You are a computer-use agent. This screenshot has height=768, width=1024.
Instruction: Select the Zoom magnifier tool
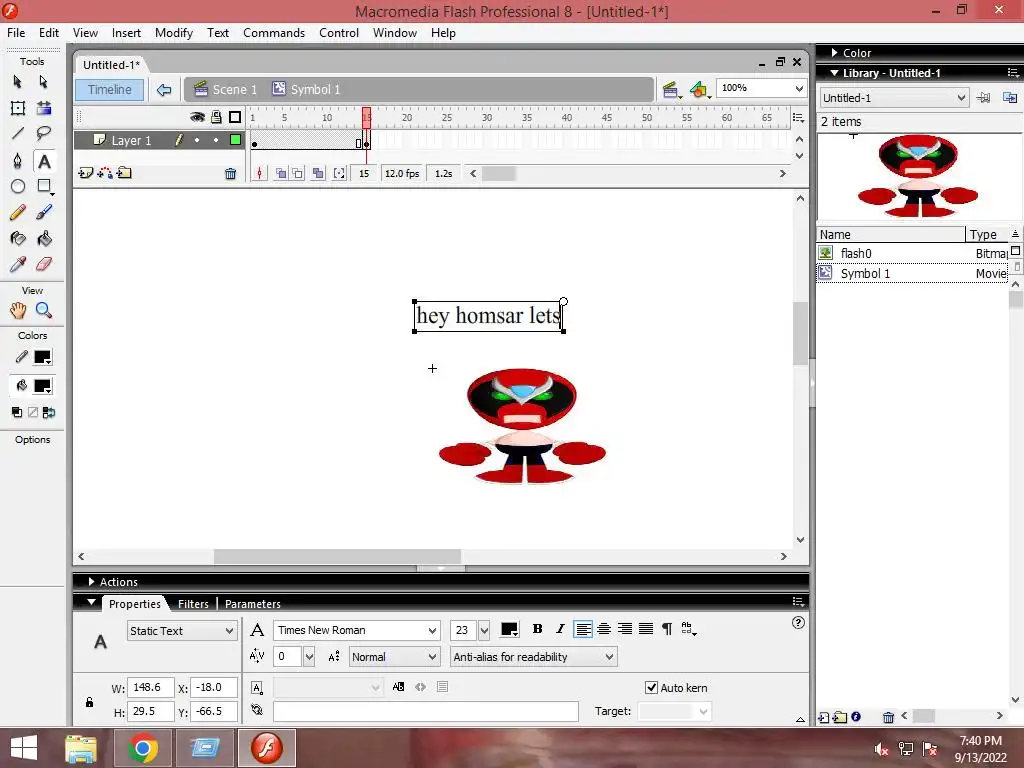click(44, 310)
